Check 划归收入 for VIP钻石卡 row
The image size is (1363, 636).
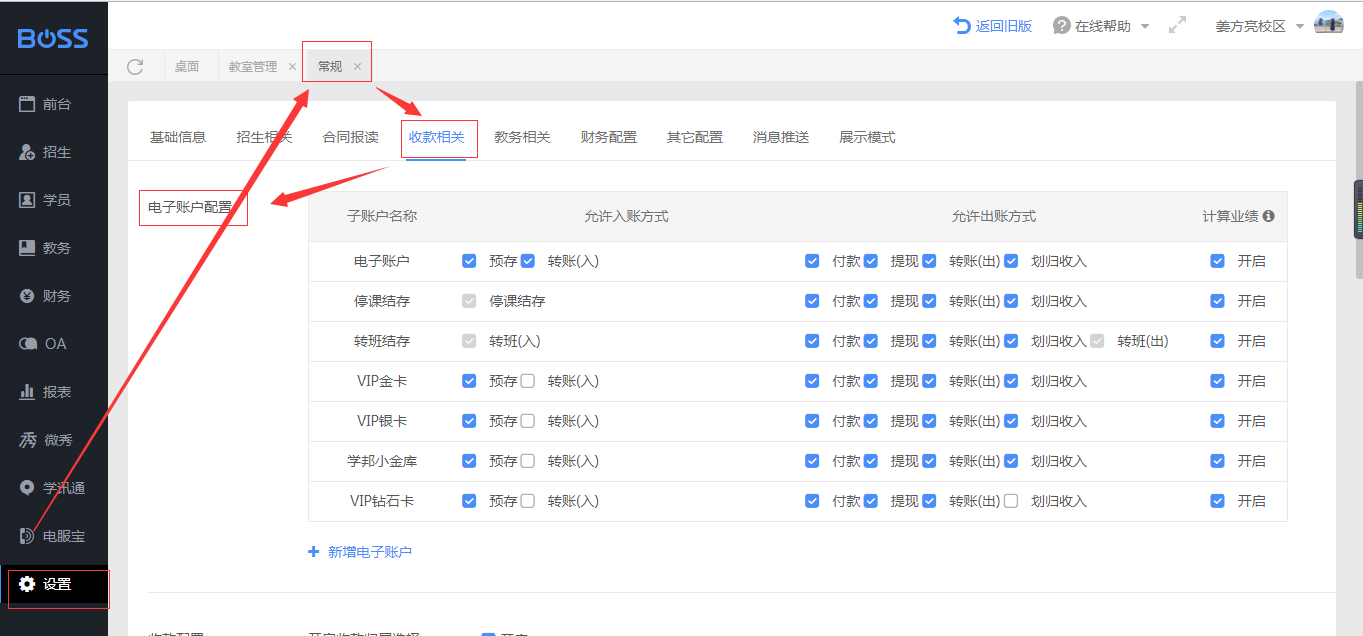pyautogui.click(x=1011, y=501)
